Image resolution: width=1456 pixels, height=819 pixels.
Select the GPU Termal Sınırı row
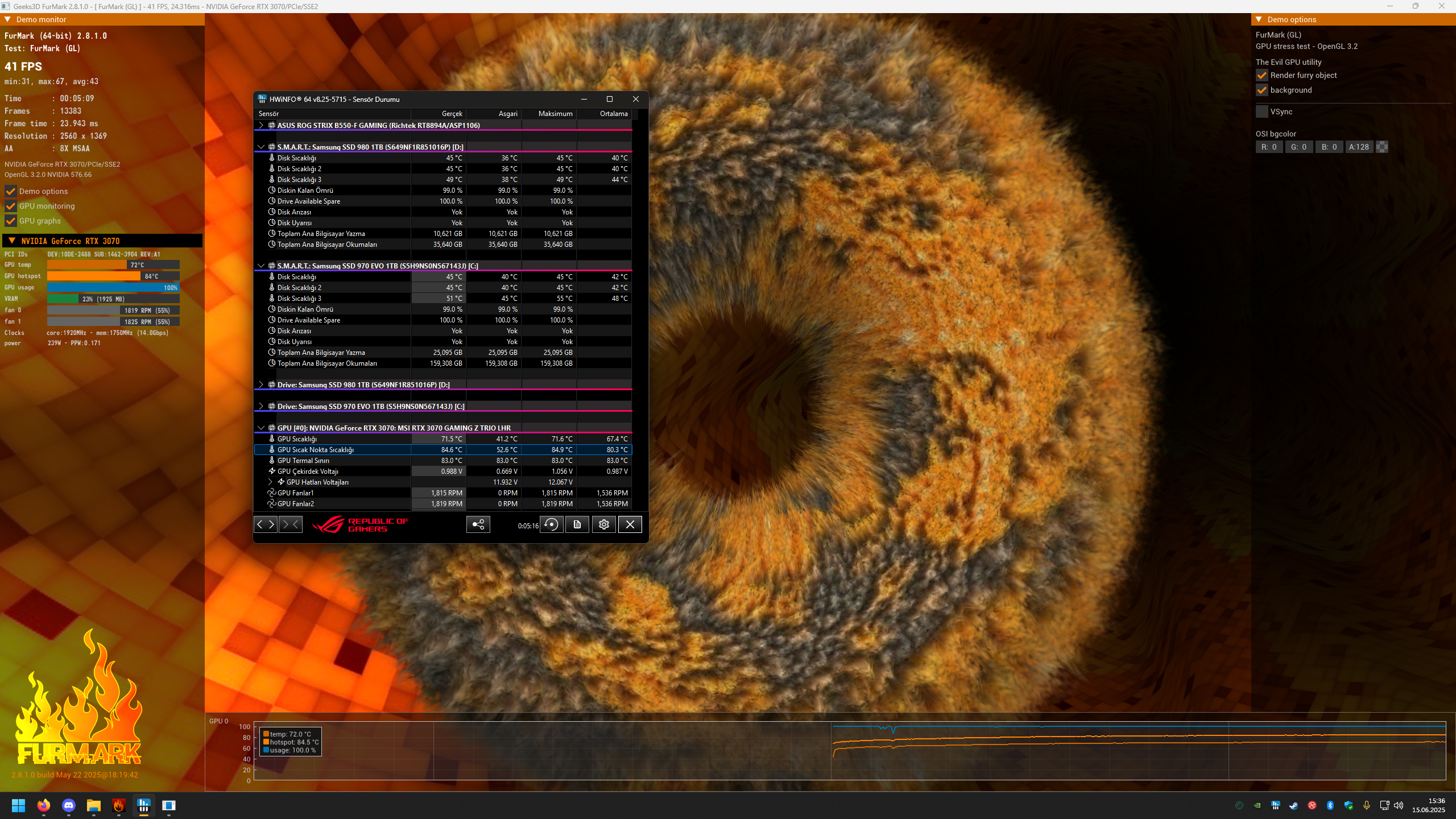443,460
